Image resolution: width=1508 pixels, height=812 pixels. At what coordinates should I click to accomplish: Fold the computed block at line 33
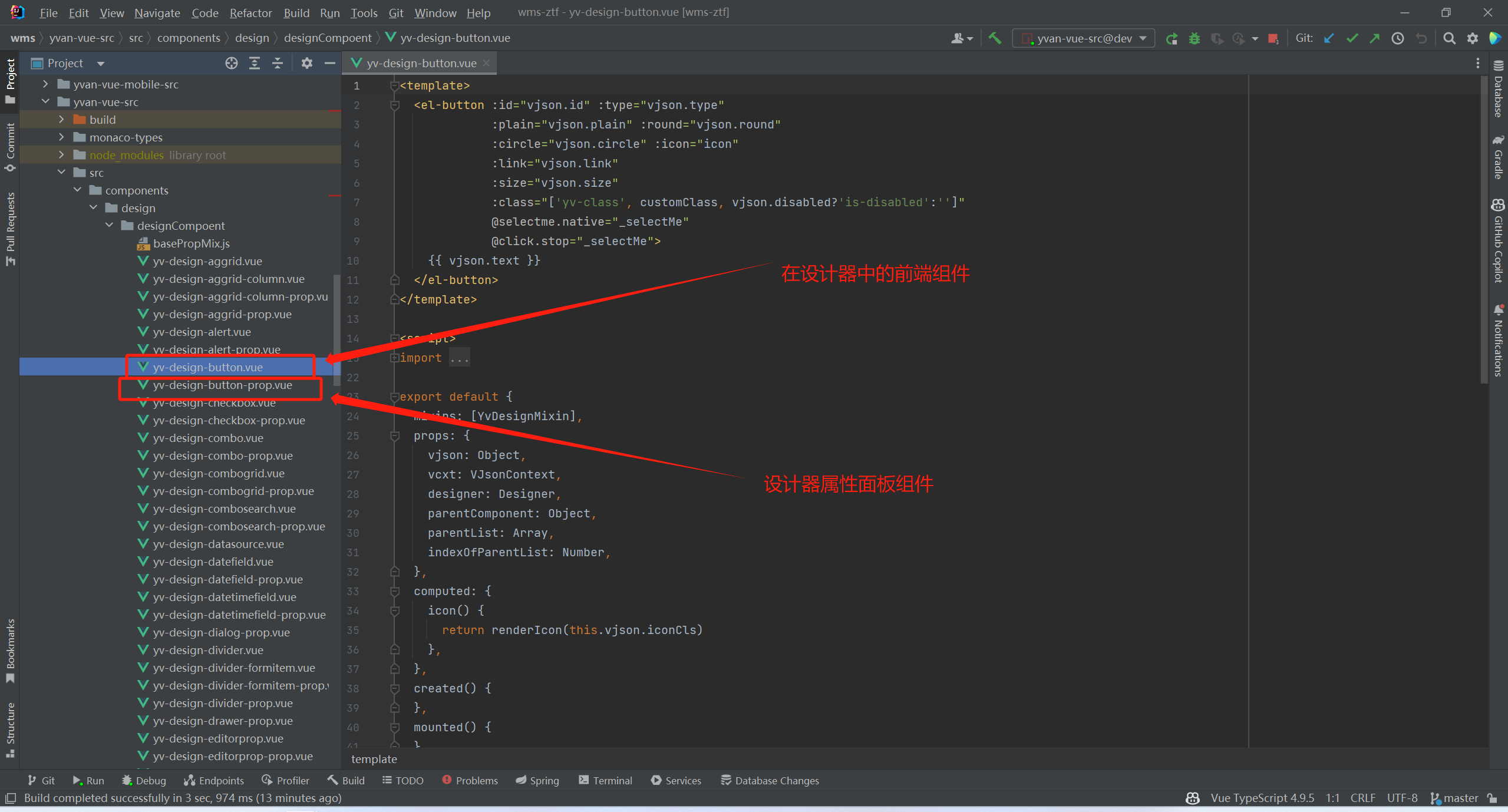394,592
